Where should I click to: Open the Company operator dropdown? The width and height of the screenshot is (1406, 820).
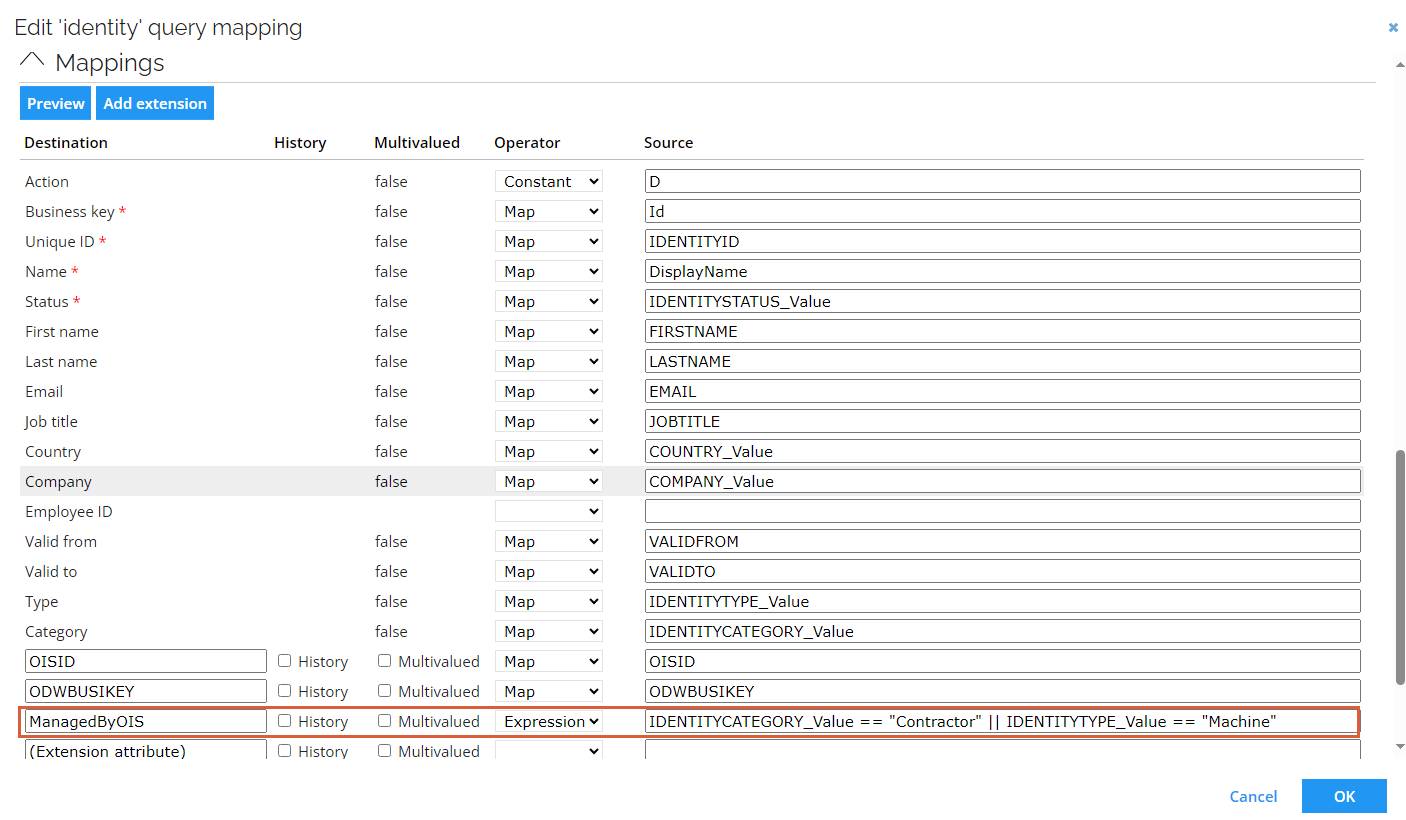(x=549, y=481)
